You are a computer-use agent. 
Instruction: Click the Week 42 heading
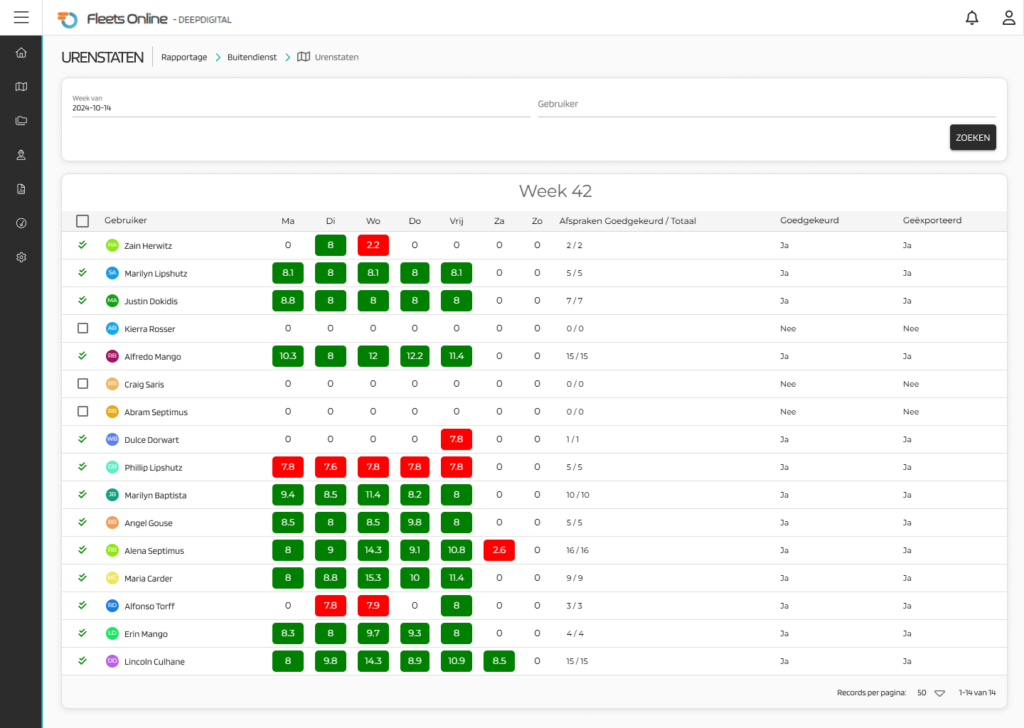pyautogui.click(x=555, y=191)
